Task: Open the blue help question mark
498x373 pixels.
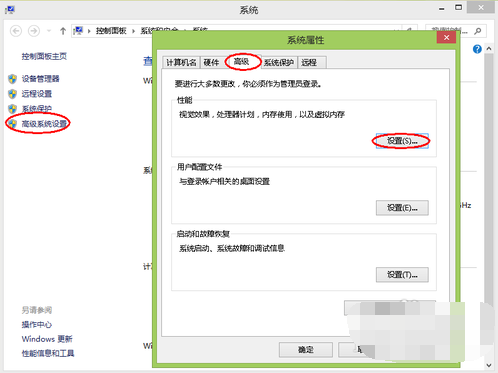Action: [x=477, y=49]
